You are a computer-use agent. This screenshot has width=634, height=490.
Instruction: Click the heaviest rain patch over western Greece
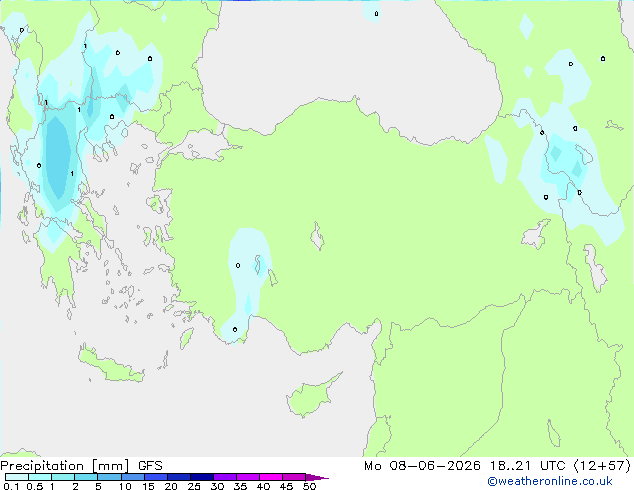click(57, 158)
